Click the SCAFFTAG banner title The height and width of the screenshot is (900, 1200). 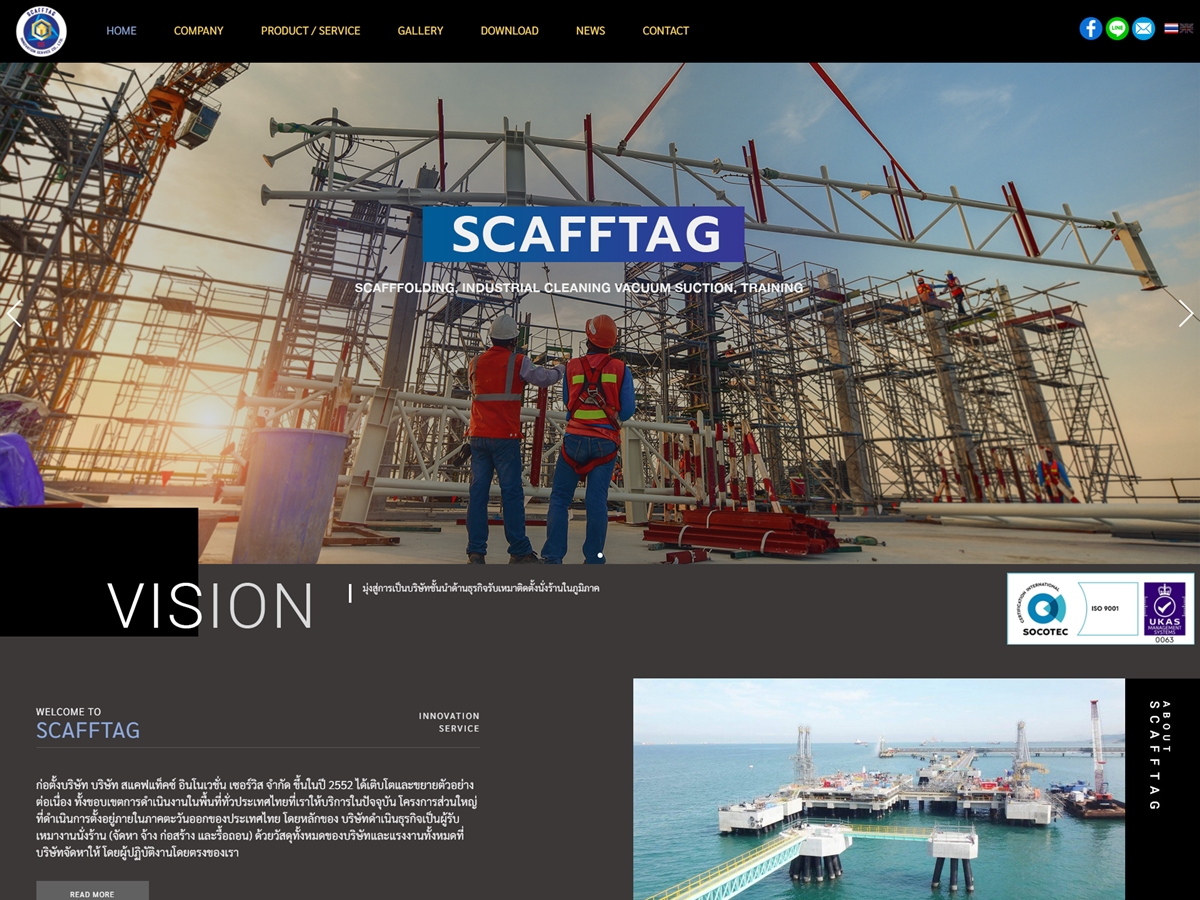tap(584, 234)
